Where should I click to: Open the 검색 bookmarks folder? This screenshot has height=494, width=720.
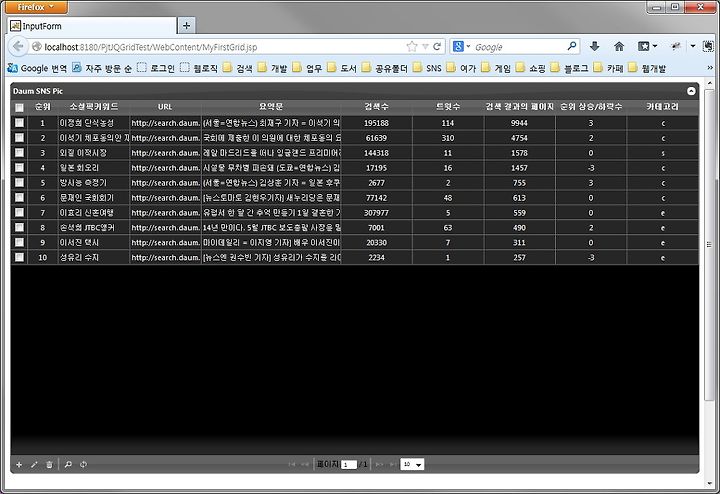[238, 68]
